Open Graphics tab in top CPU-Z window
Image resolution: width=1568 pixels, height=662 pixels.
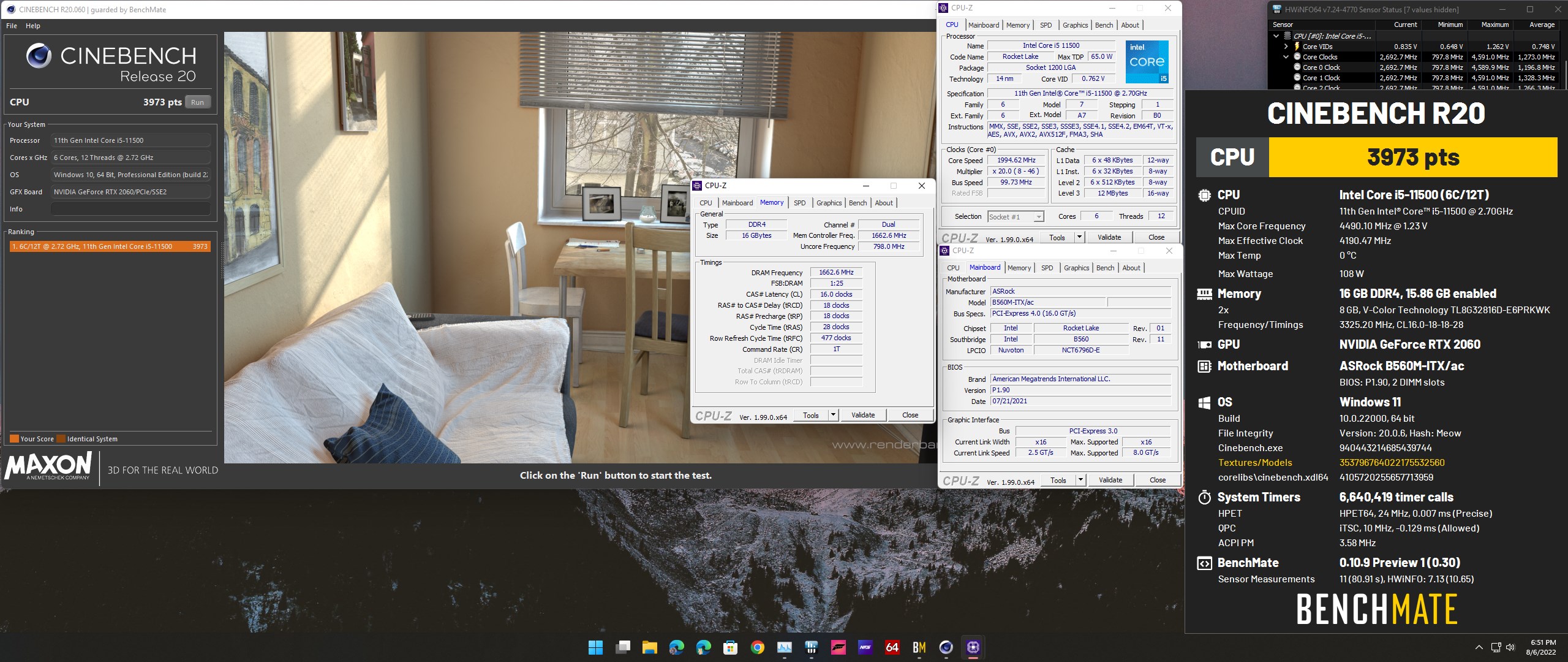(x=1075, y=25)
